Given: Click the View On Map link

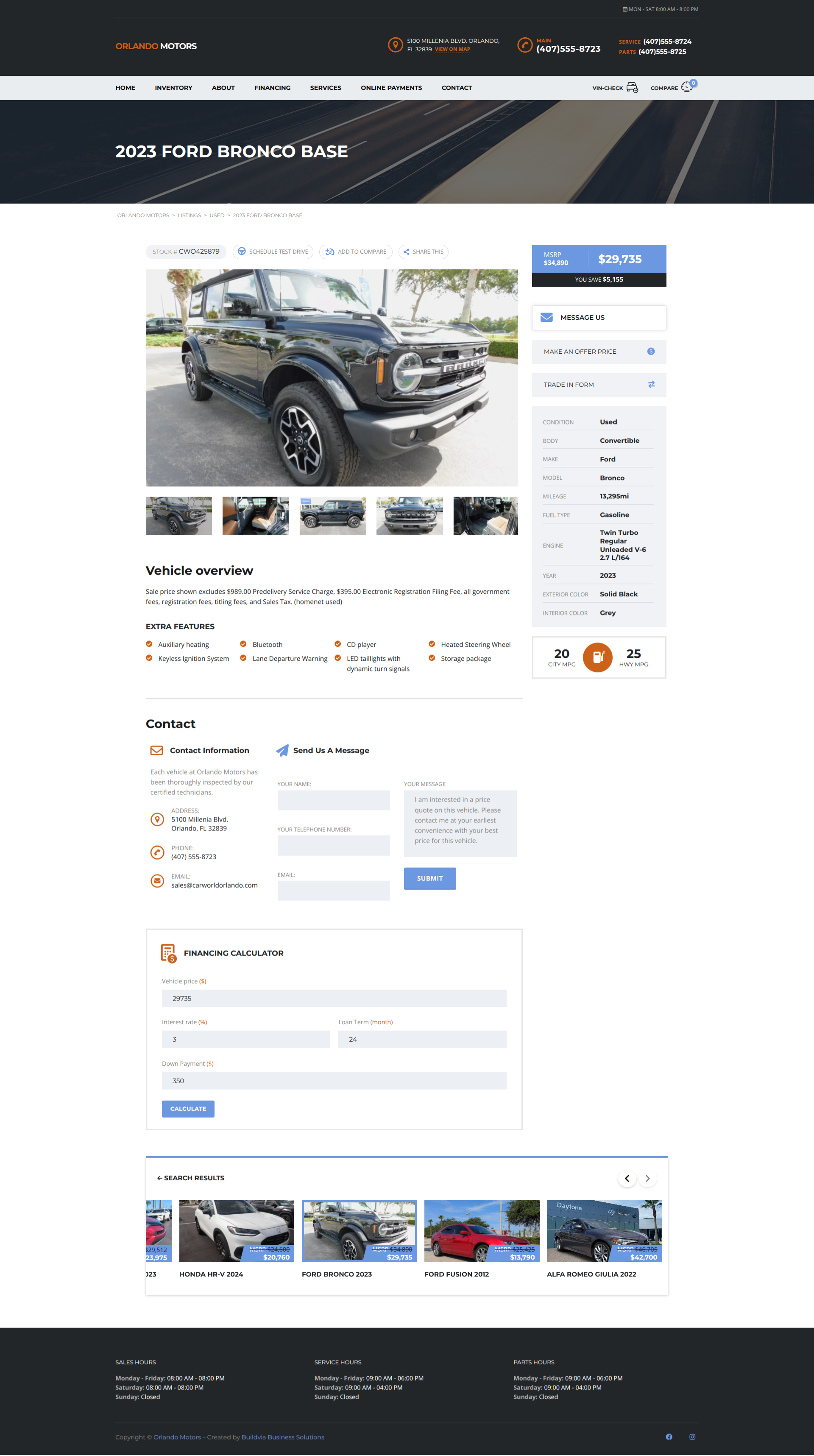Looking at the screenshot, I should (x=452, y=50).
